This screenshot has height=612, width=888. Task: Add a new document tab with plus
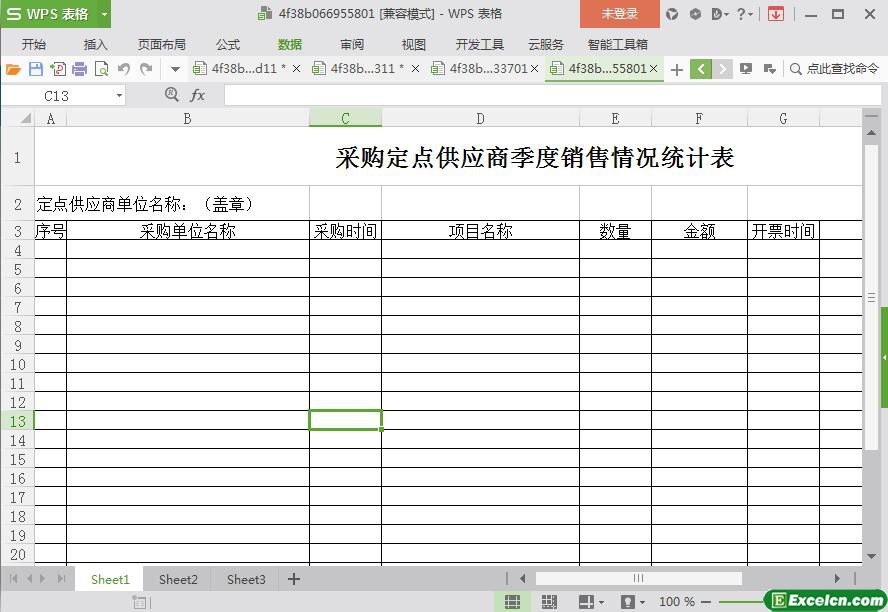676,70
